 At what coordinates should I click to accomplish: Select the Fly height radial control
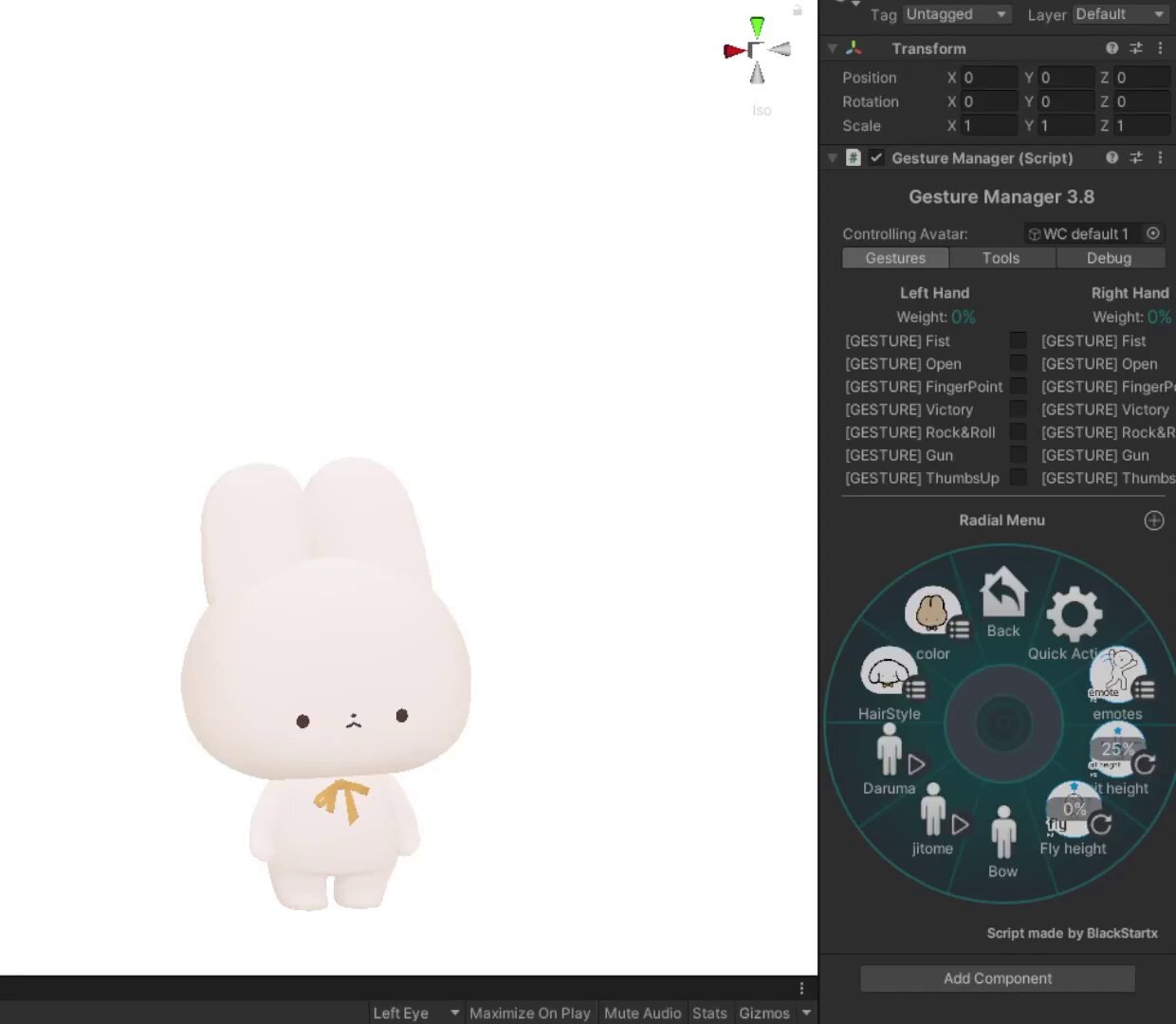coord(1074,819)
